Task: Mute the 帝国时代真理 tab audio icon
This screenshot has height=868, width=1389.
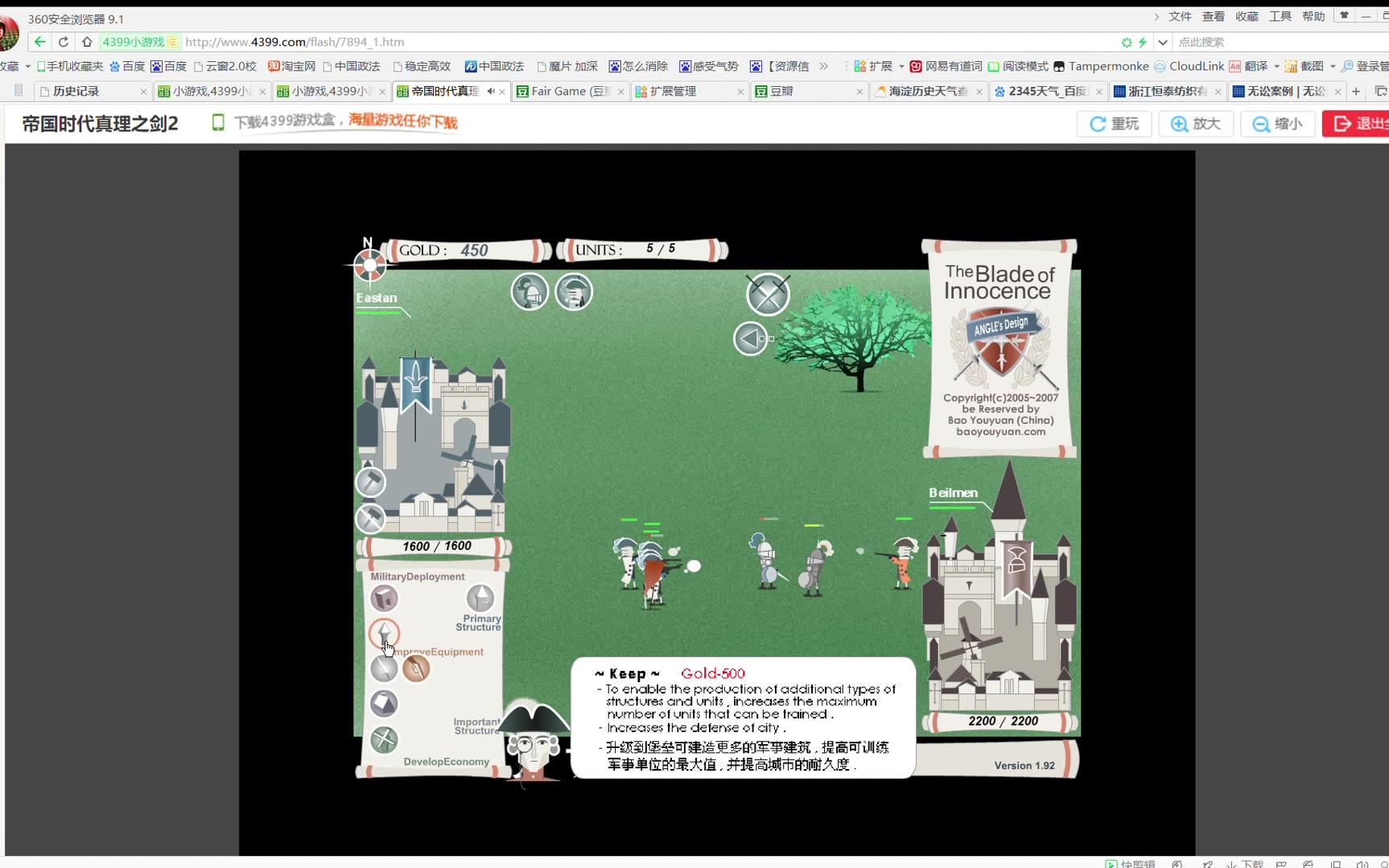Action: click(490, 91)
